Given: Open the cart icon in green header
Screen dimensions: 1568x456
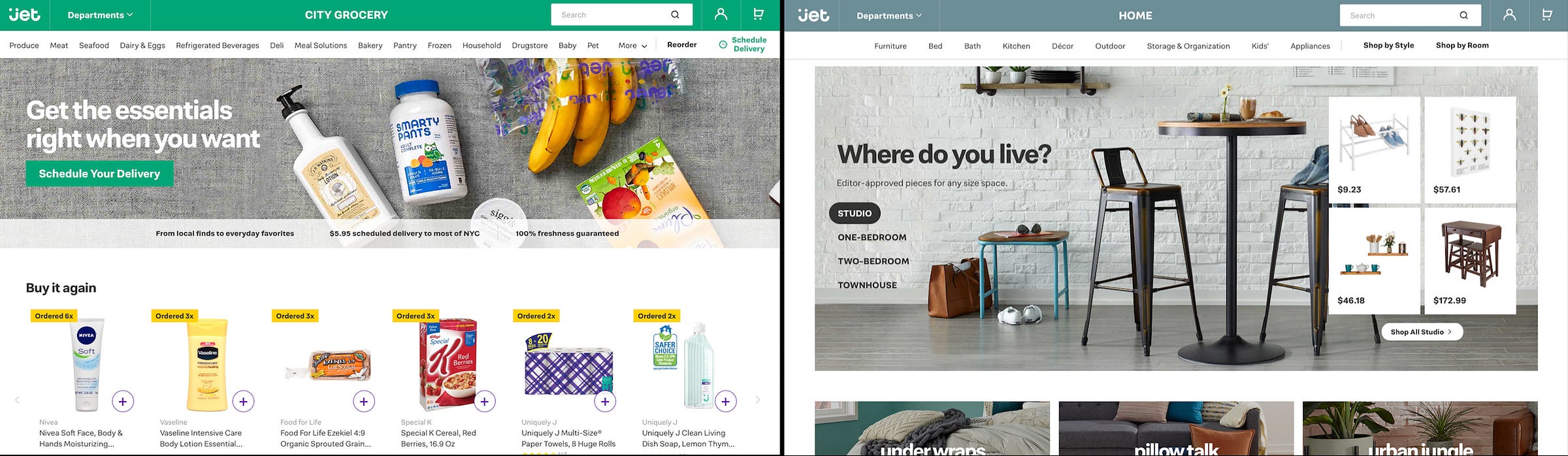Looking at the screenshot, I should [x=759, y=14].
